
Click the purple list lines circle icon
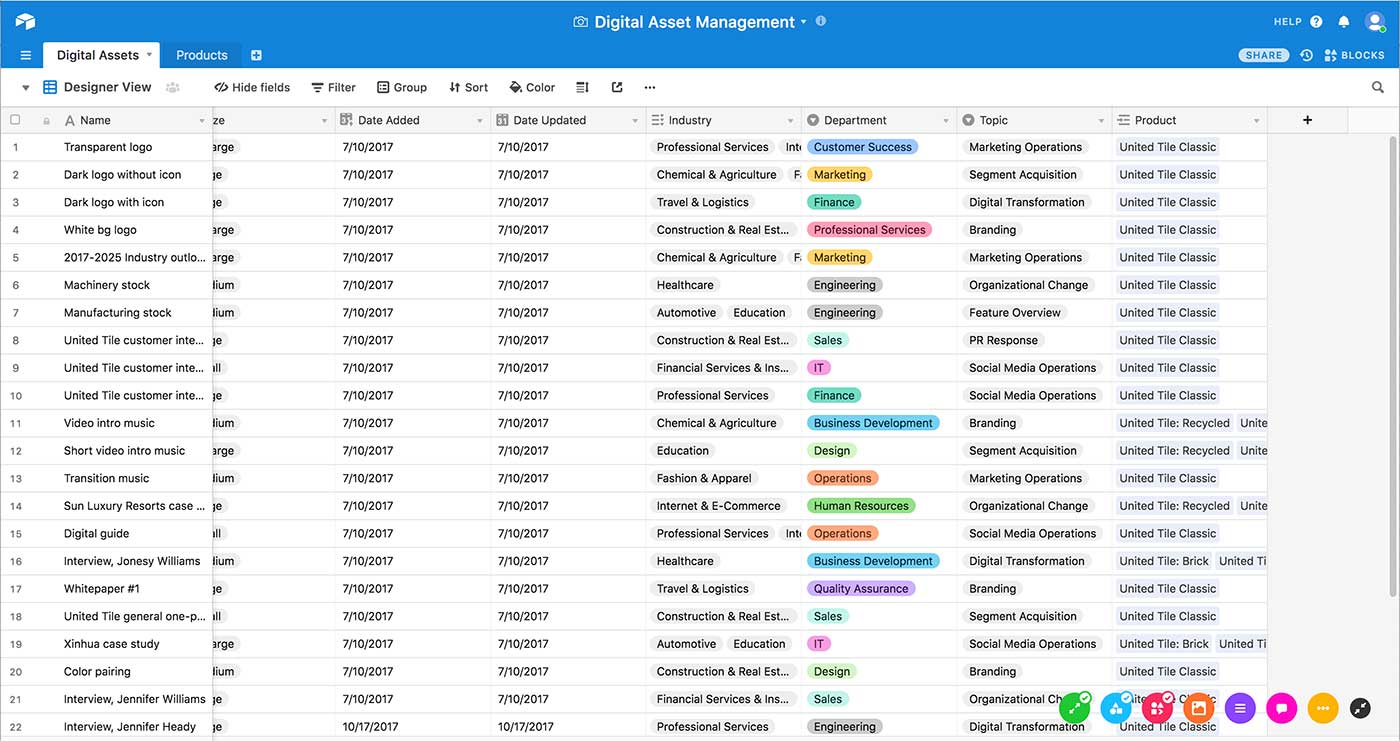pos(1240,708)
